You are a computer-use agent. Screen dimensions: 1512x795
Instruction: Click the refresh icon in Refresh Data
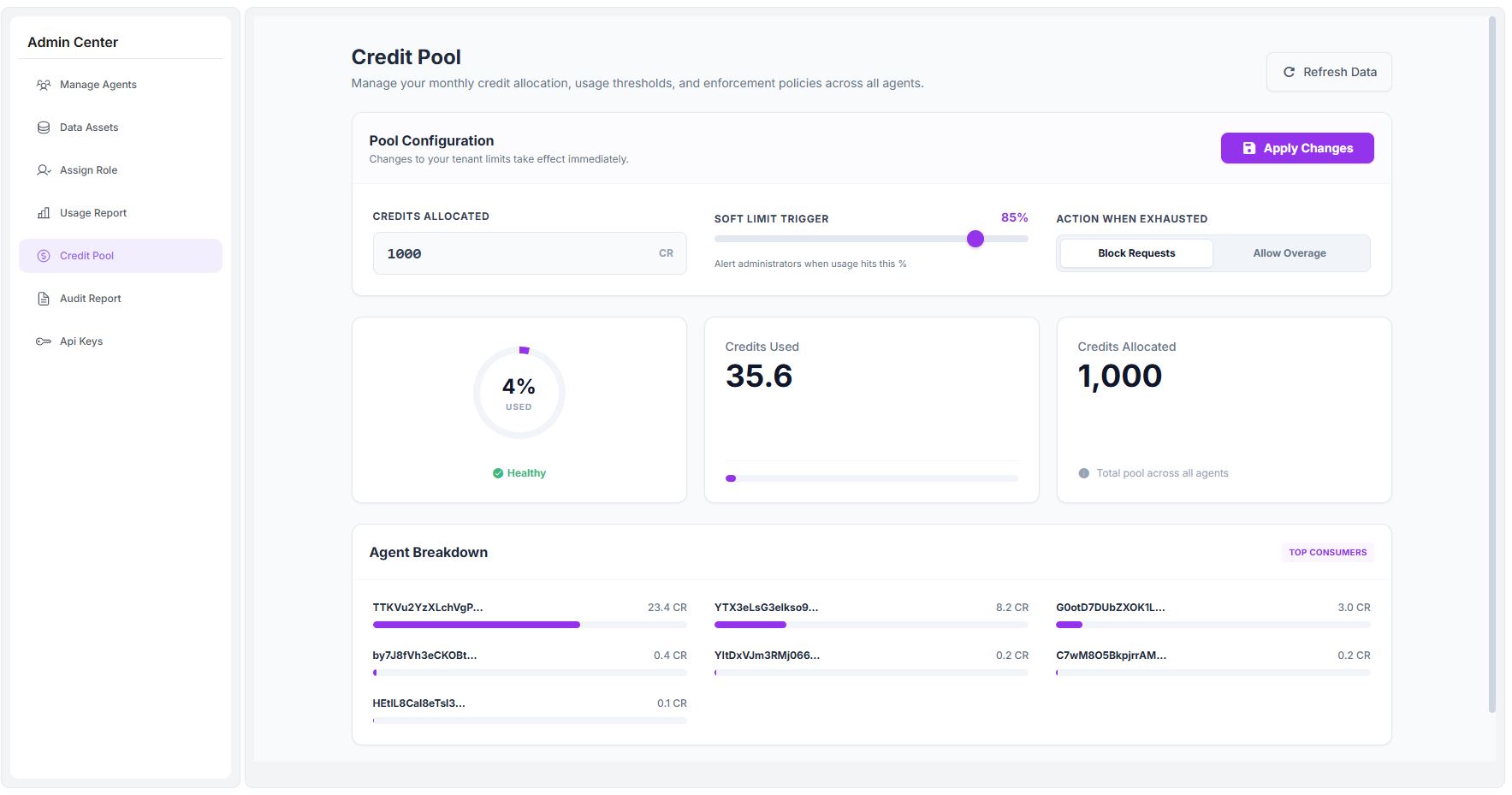[1289, 72]
